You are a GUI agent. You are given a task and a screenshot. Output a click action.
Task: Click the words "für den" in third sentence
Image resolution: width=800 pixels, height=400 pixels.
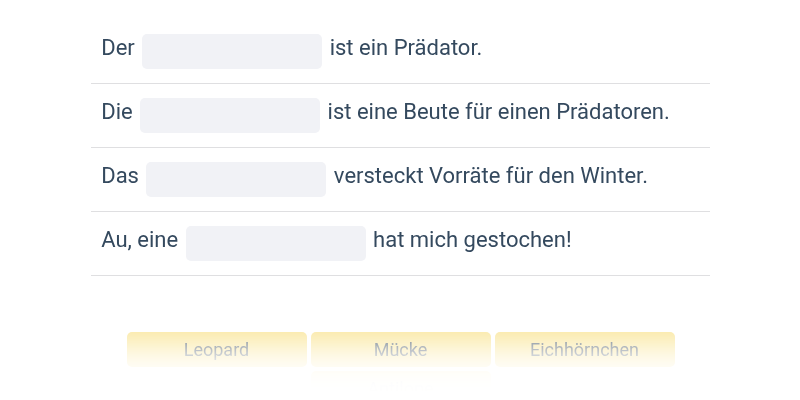[x=540, y=177]
